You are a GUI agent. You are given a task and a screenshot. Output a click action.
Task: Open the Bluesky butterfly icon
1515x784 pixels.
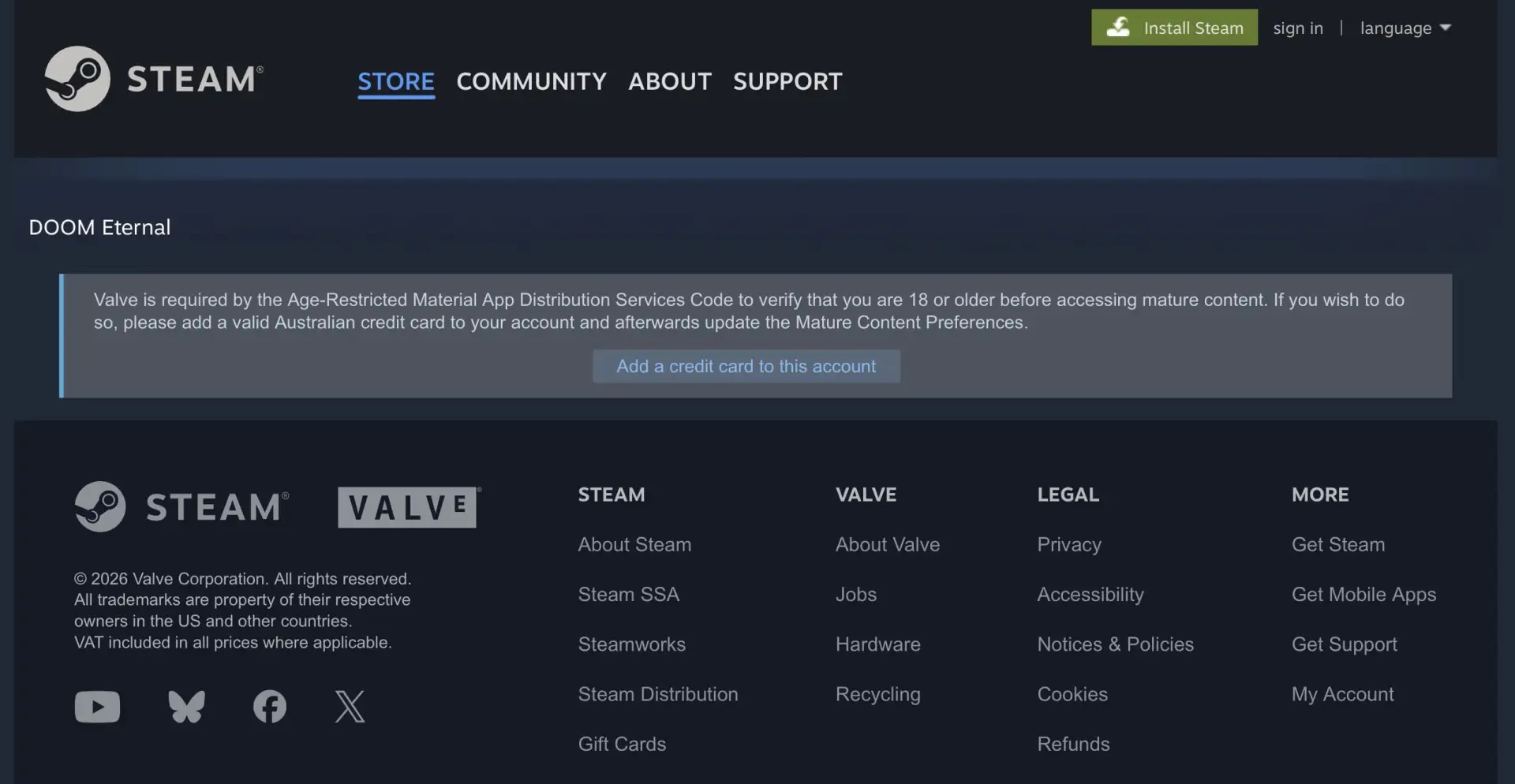186,707
